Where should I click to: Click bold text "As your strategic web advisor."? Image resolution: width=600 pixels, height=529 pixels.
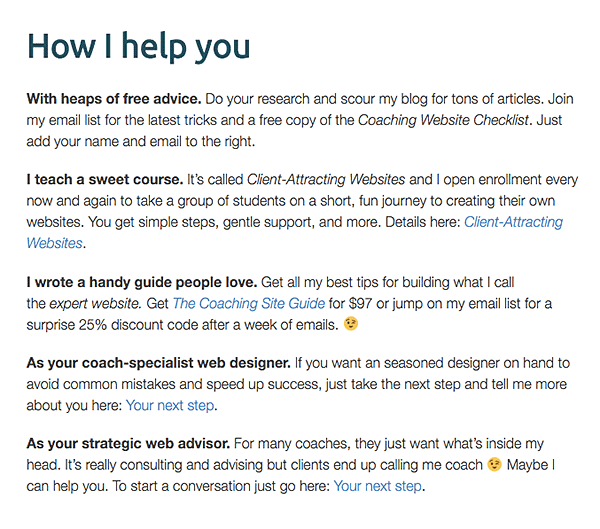[x=128, y=444]
